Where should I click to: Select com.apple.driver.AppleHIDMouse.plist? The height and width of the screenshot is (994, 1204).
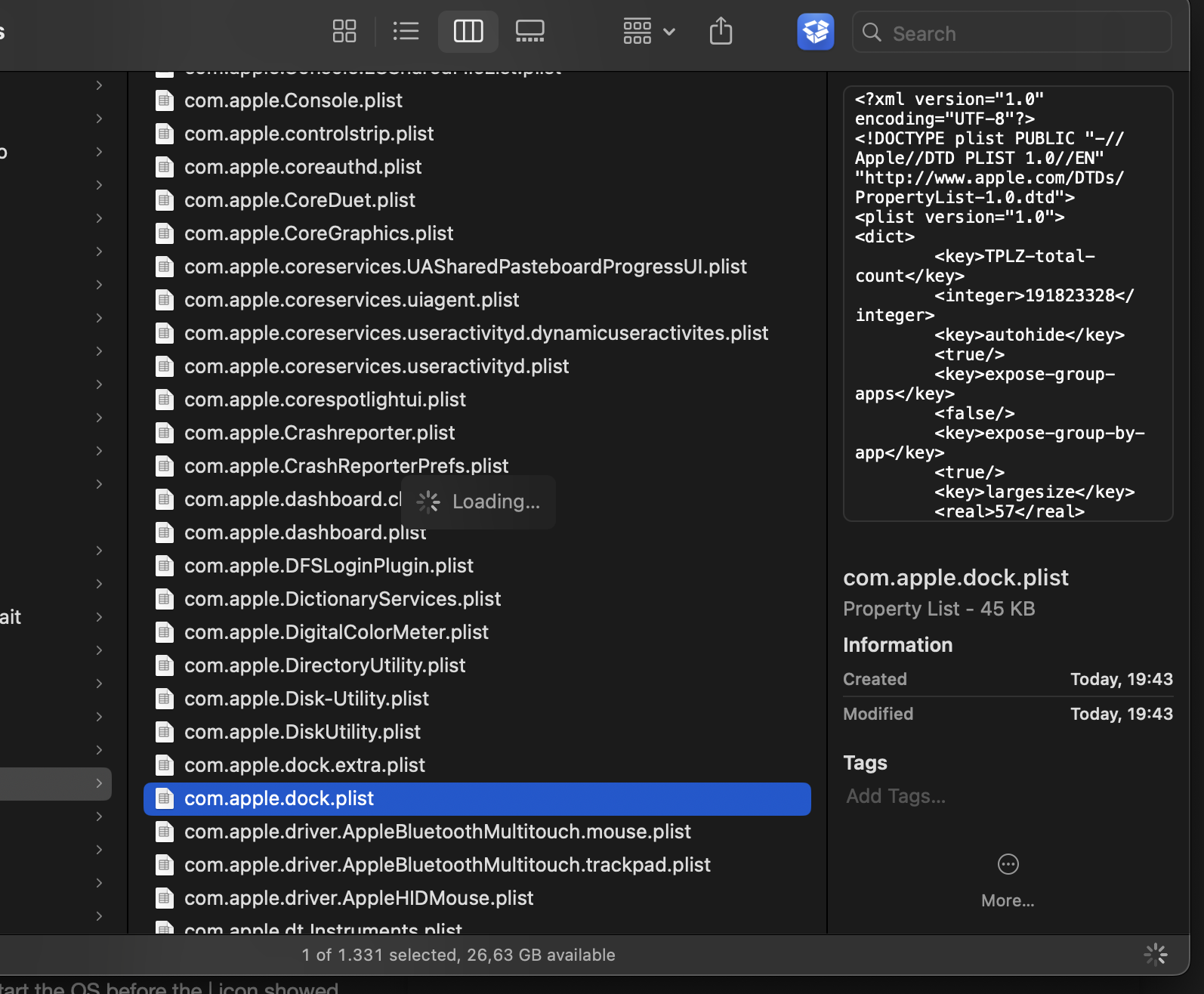359,898
